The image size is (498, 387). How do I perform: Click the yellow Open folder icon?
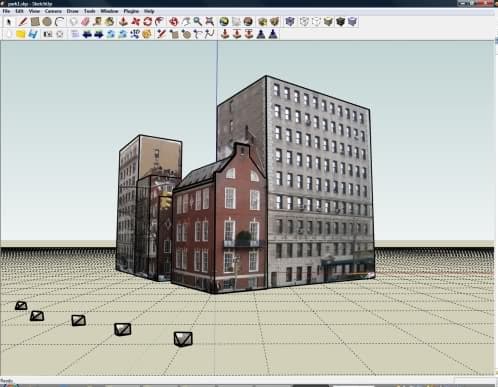(21, 34)
